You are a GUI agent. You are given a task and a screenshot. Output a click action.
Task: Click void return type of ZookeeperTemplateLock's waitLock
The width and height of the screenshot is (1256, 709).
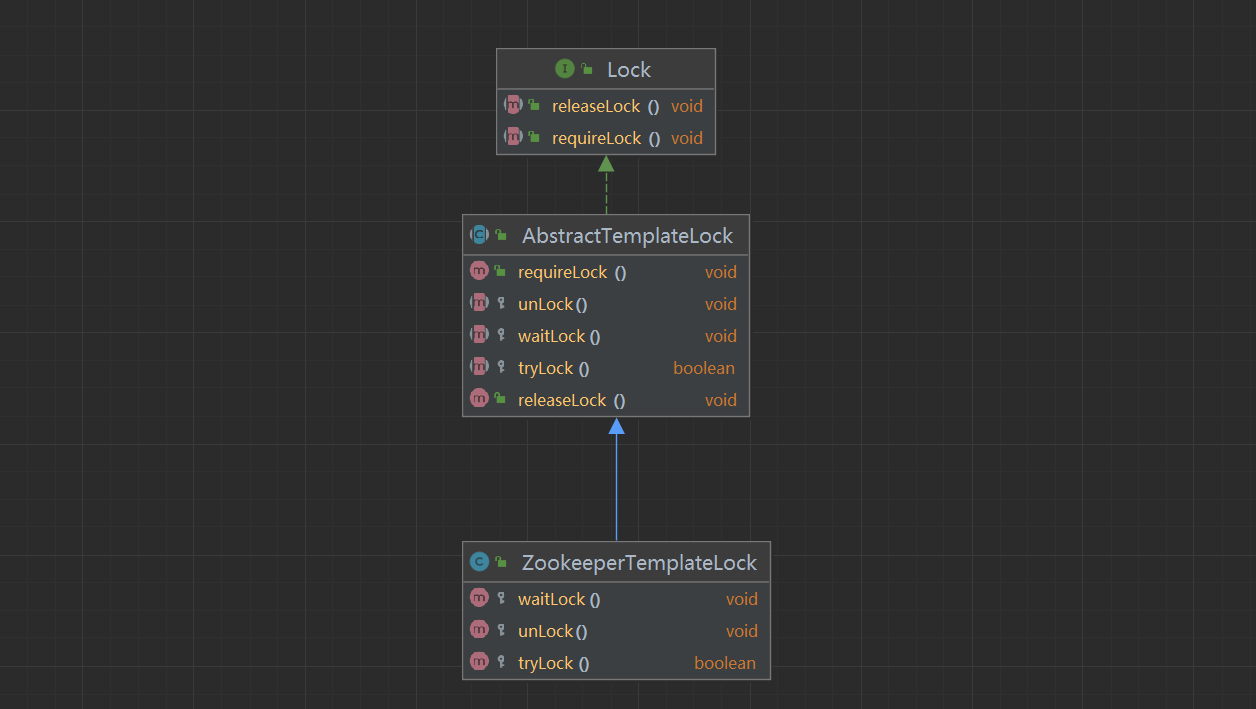pos(742,599)
